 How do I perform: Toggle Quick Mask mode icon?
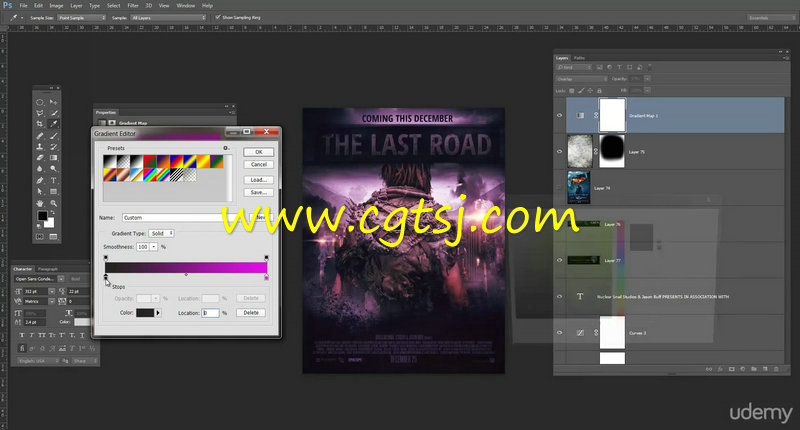click(x=40, y=237)
